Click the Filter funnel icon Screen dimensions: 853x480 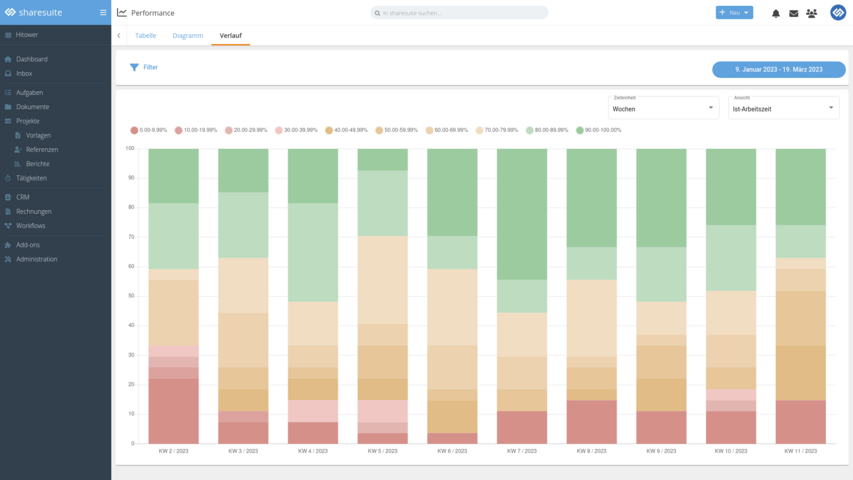click(135, 68)
